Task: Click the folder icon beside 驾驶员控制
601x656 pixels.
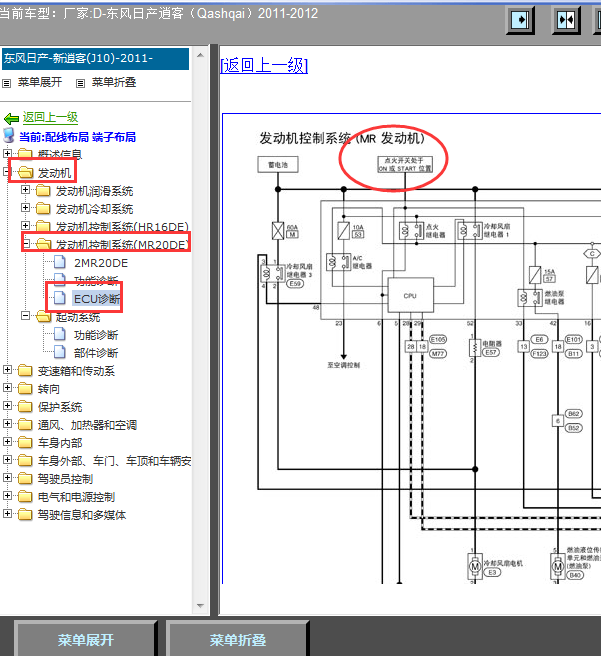Action: [x=25, y=479]
